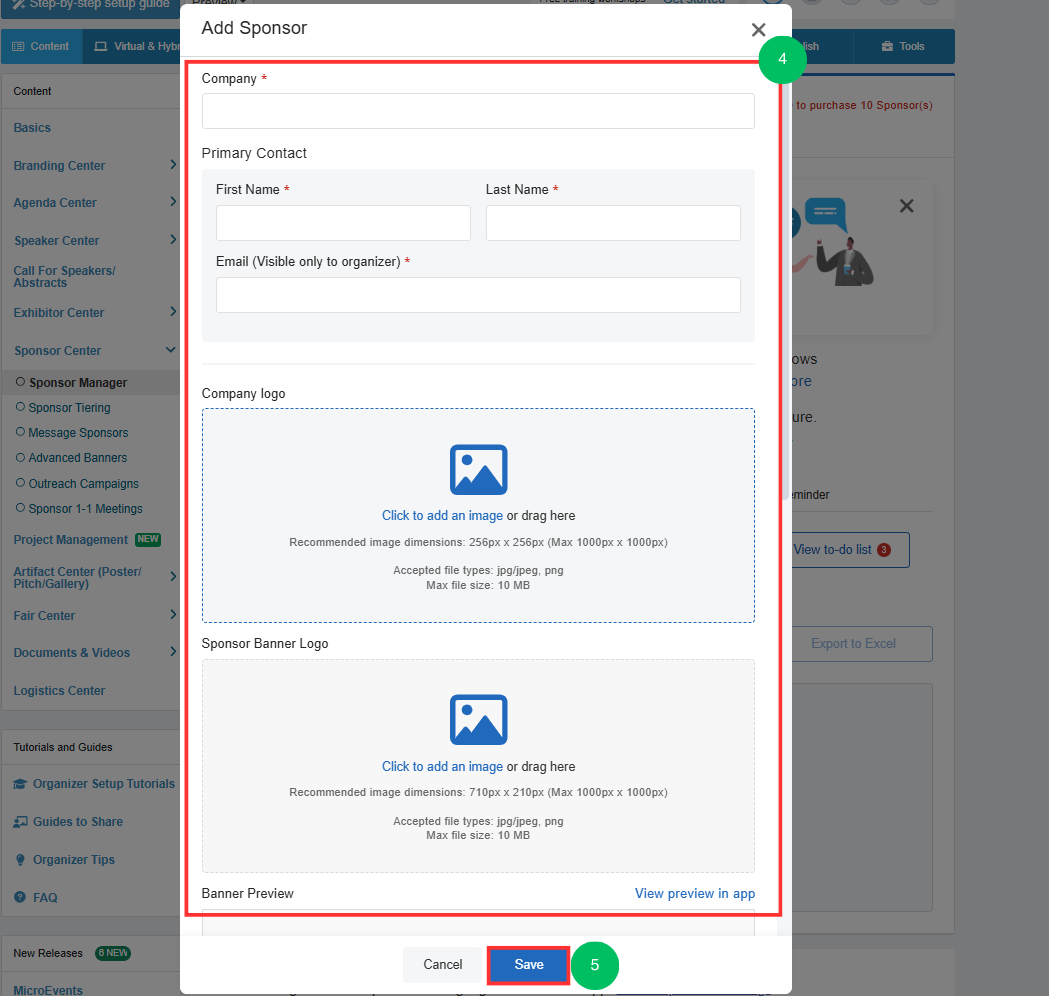
Task: Click the View to-do list button
Action: click(850, 550)
